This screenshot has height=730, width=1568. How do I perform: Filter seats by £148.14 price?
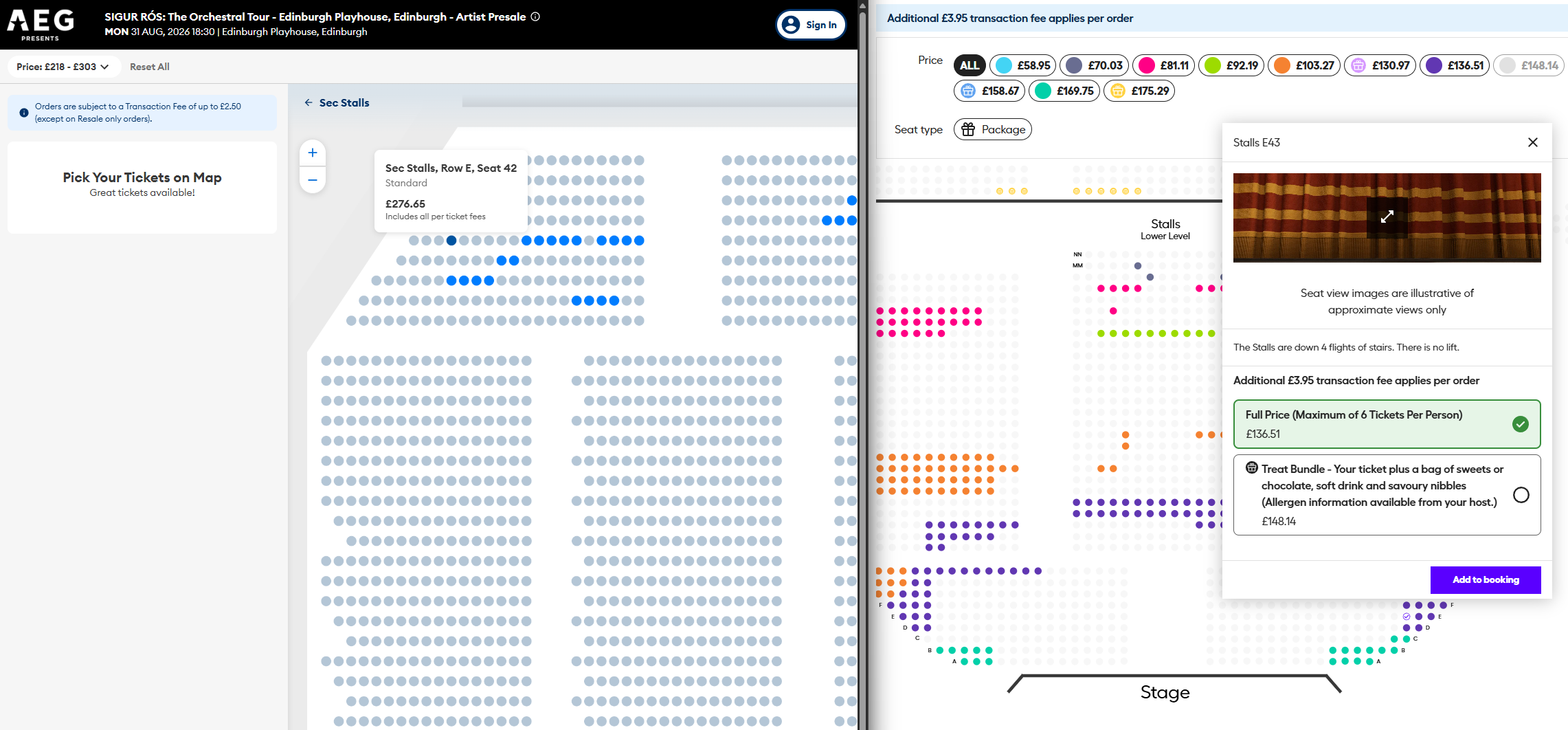[x=1529, y=65]
